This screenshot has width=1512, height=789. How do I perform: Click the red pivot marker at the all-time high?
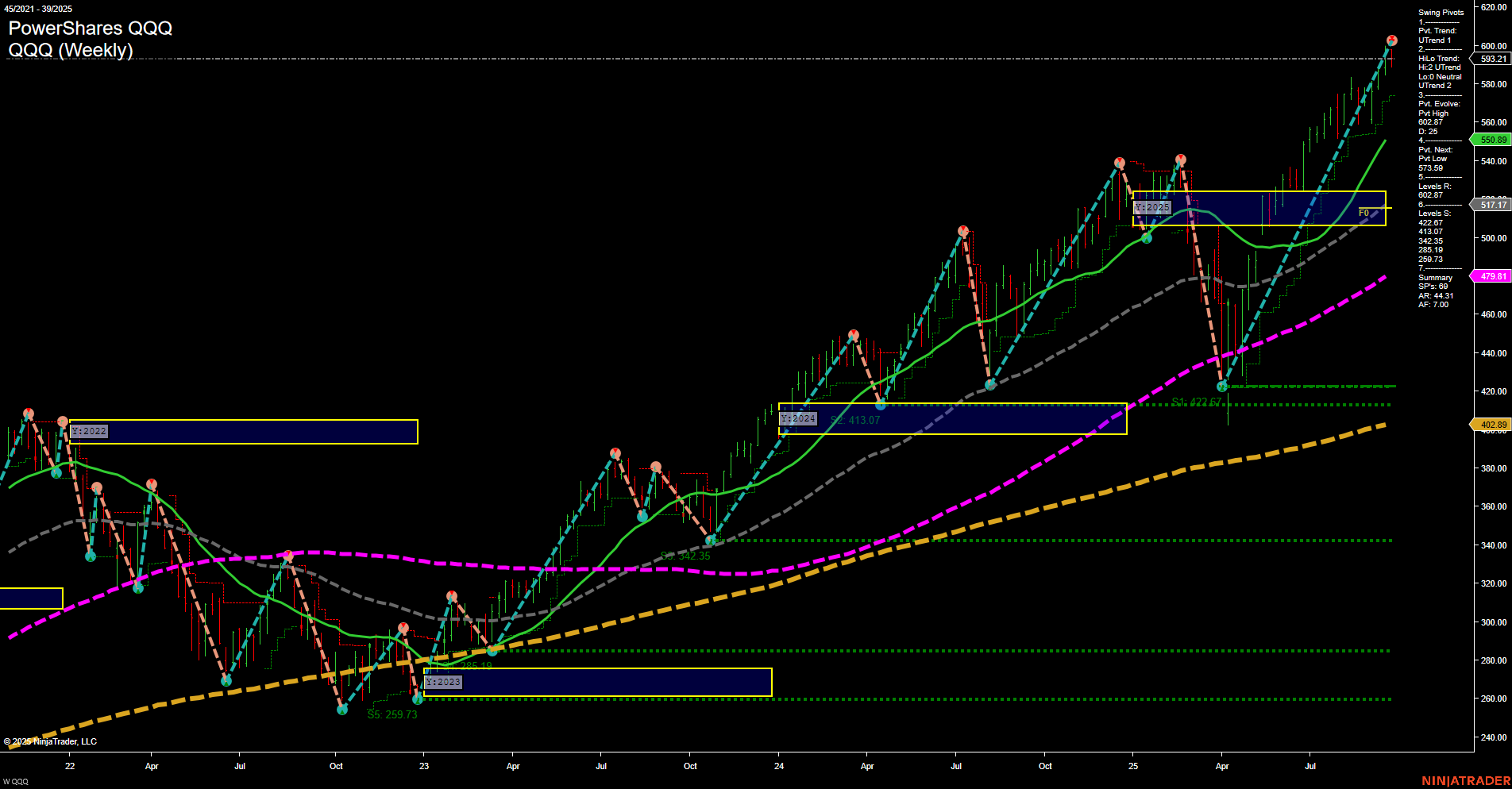pos(1390,39)
